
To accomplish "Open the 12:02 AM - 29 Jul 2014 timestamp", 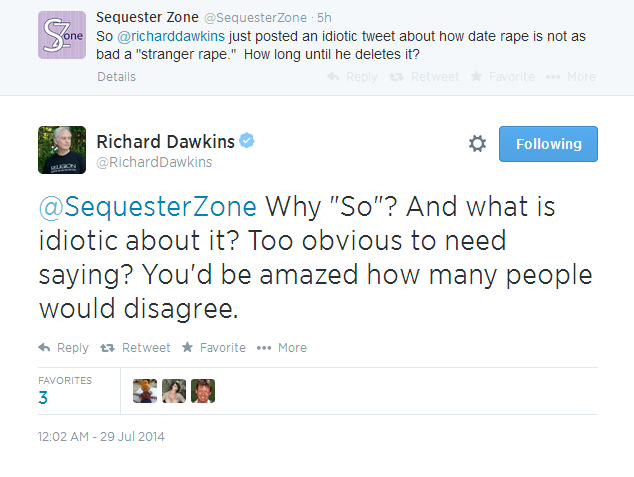I will tap(101, 437).
